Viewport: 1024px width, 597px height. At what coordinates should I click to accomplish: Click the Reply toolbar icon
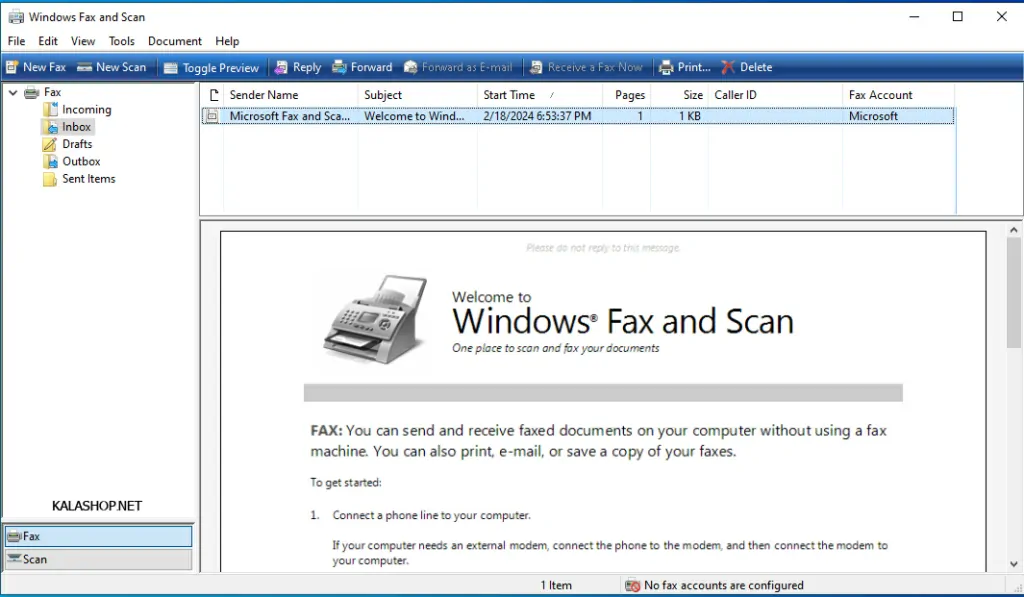tap(296, 67)
